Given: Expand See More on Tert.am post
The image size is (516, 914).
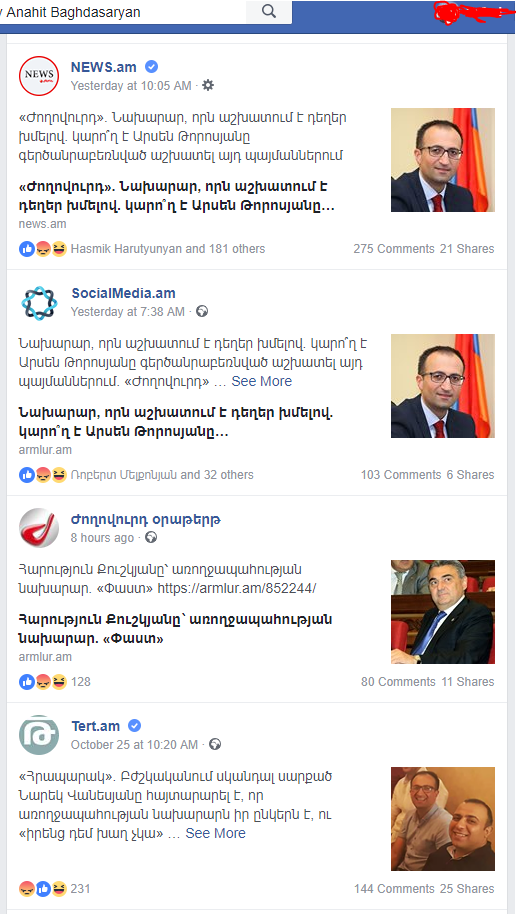Looking at the screenshot, I should [x=216, y=834].
